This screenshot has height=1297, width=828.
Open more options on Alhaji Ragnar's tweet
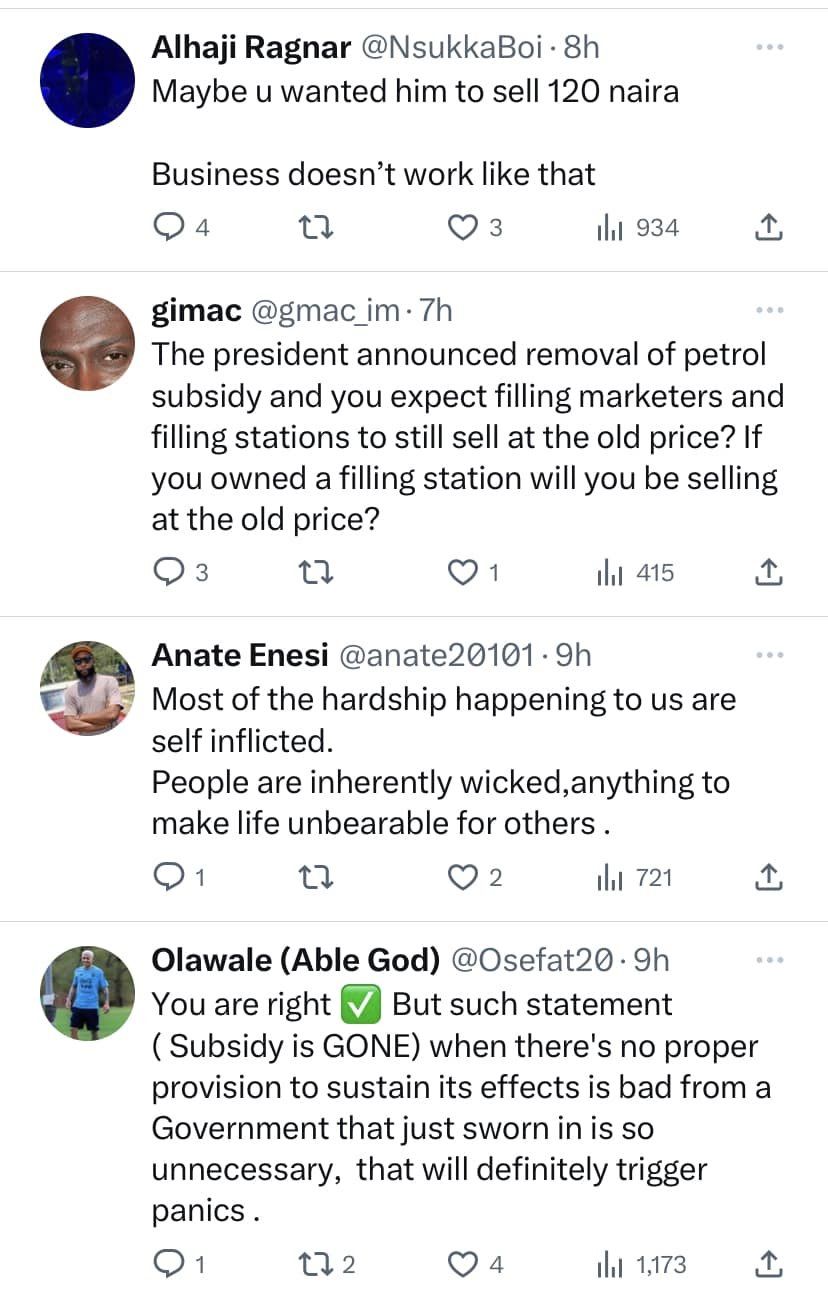(769, 47)
